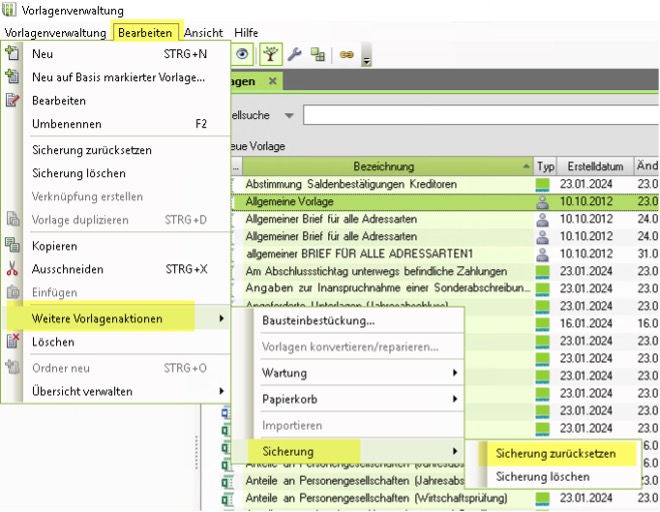Open the Ansicht menu

tap(203, 33)
